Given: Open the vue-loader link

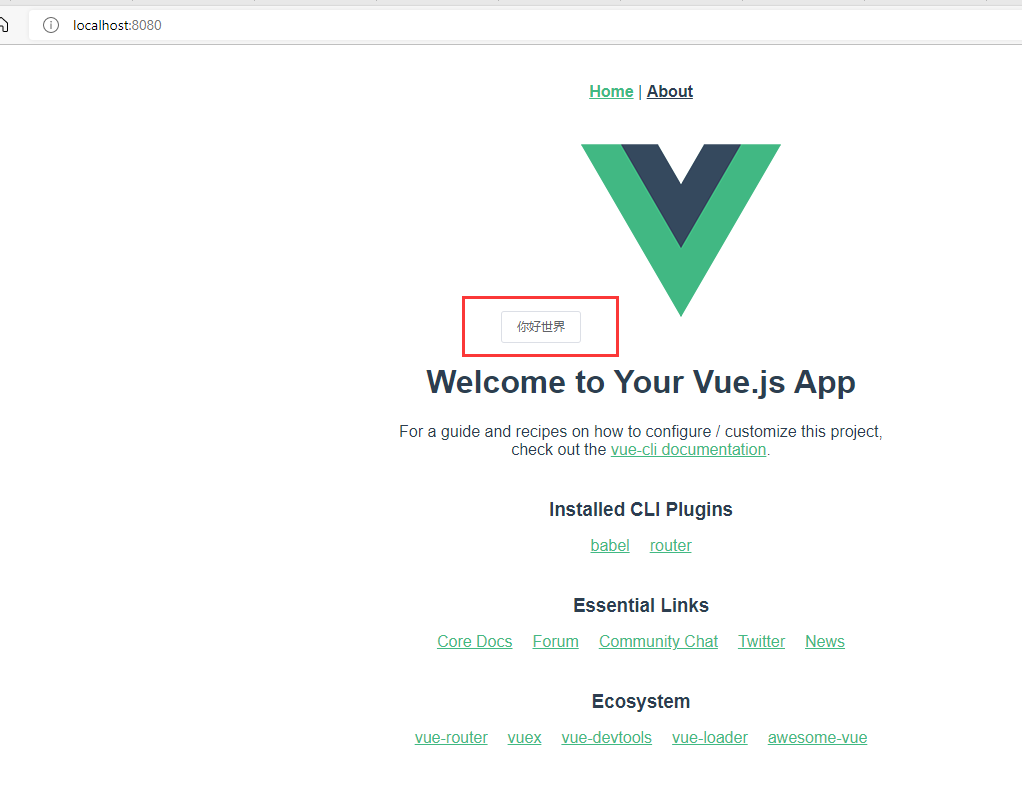Looking at the screenshot, I should point(709,737).
